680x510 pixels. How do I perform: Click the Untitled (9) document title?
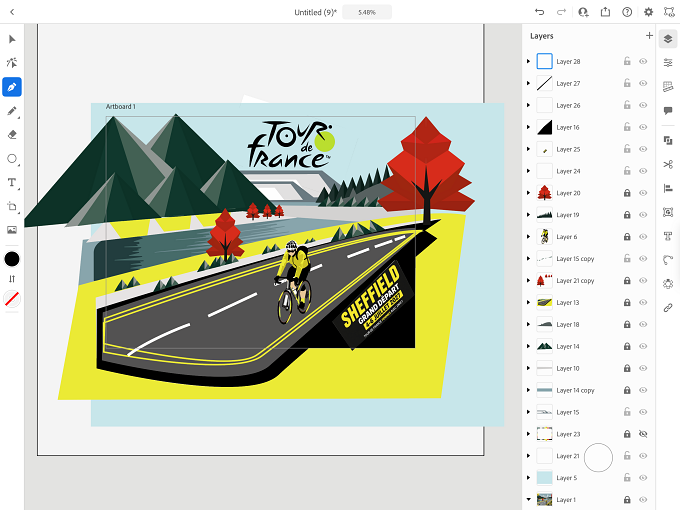[x=315, y=13]
